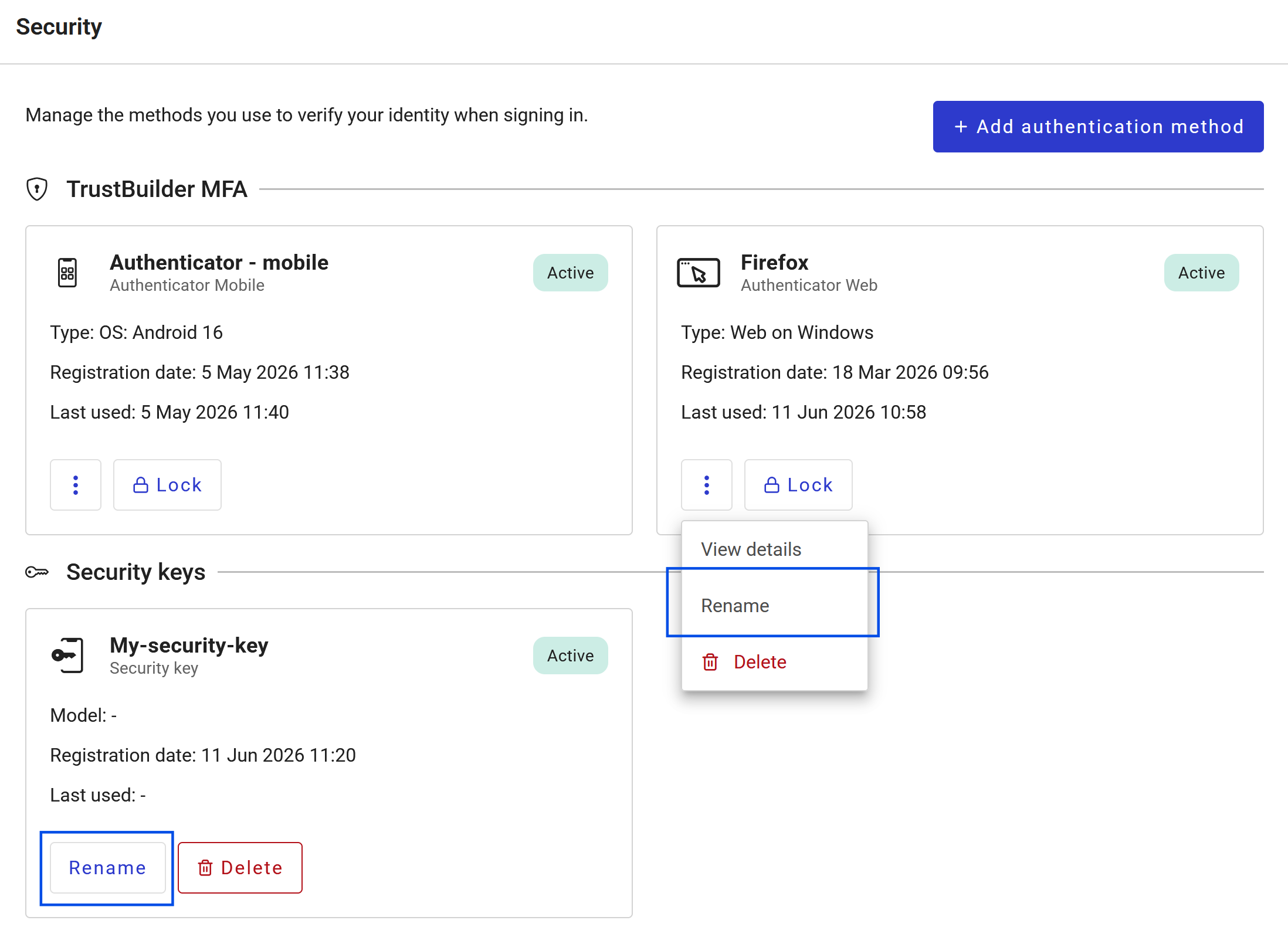Click the Active badge on Firefox card
Screen dimensions: 1288x927
click(x=1202, y=273)
